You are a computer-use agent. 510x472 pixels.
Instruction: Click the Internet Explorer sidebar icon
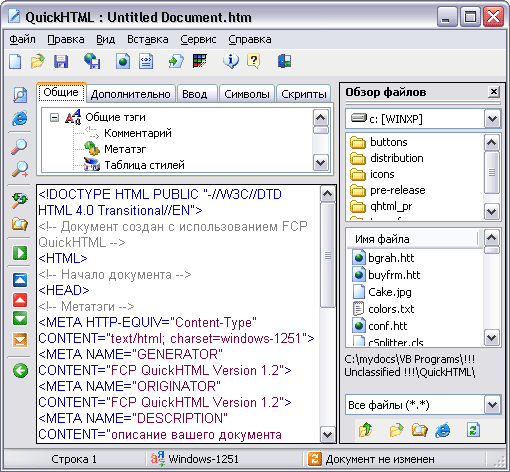click(x=20, y=118)
